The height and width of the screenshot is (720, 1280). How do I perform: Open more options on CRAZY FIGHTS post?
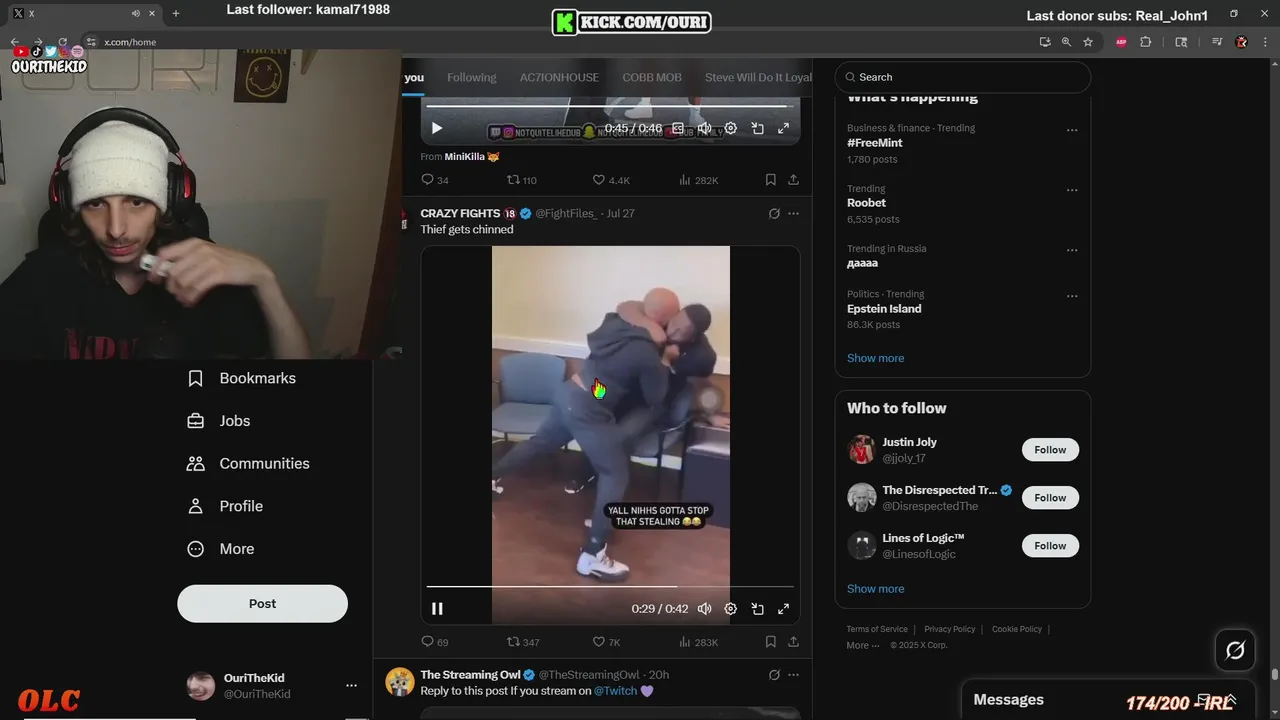tap(793, 213)
